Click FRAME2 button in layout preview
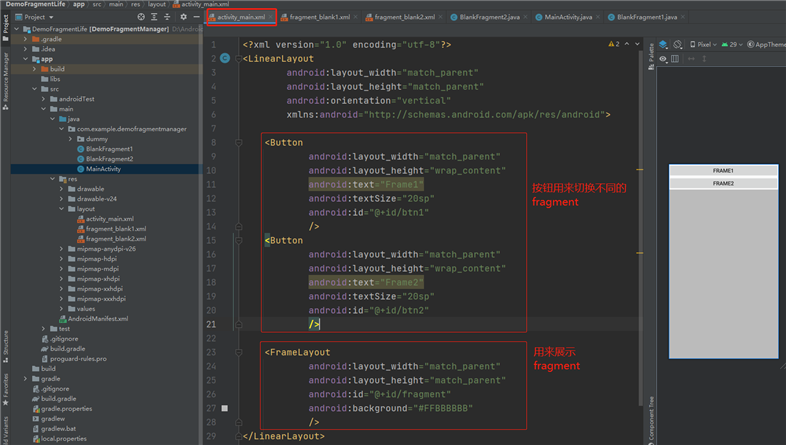This screenshot has width=786, height=445. click(723, 183)
